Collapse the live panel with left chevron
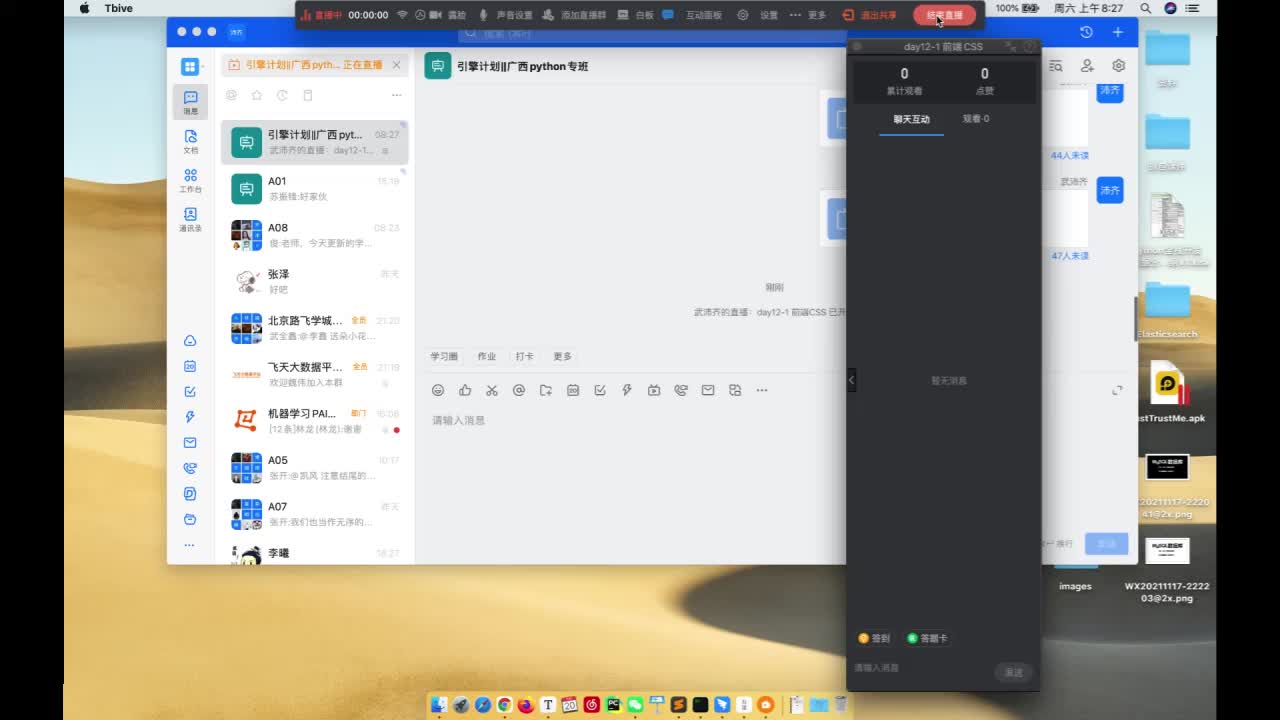Image resolution: width=1280 pixels, height=720 pixels. [852, 380]
